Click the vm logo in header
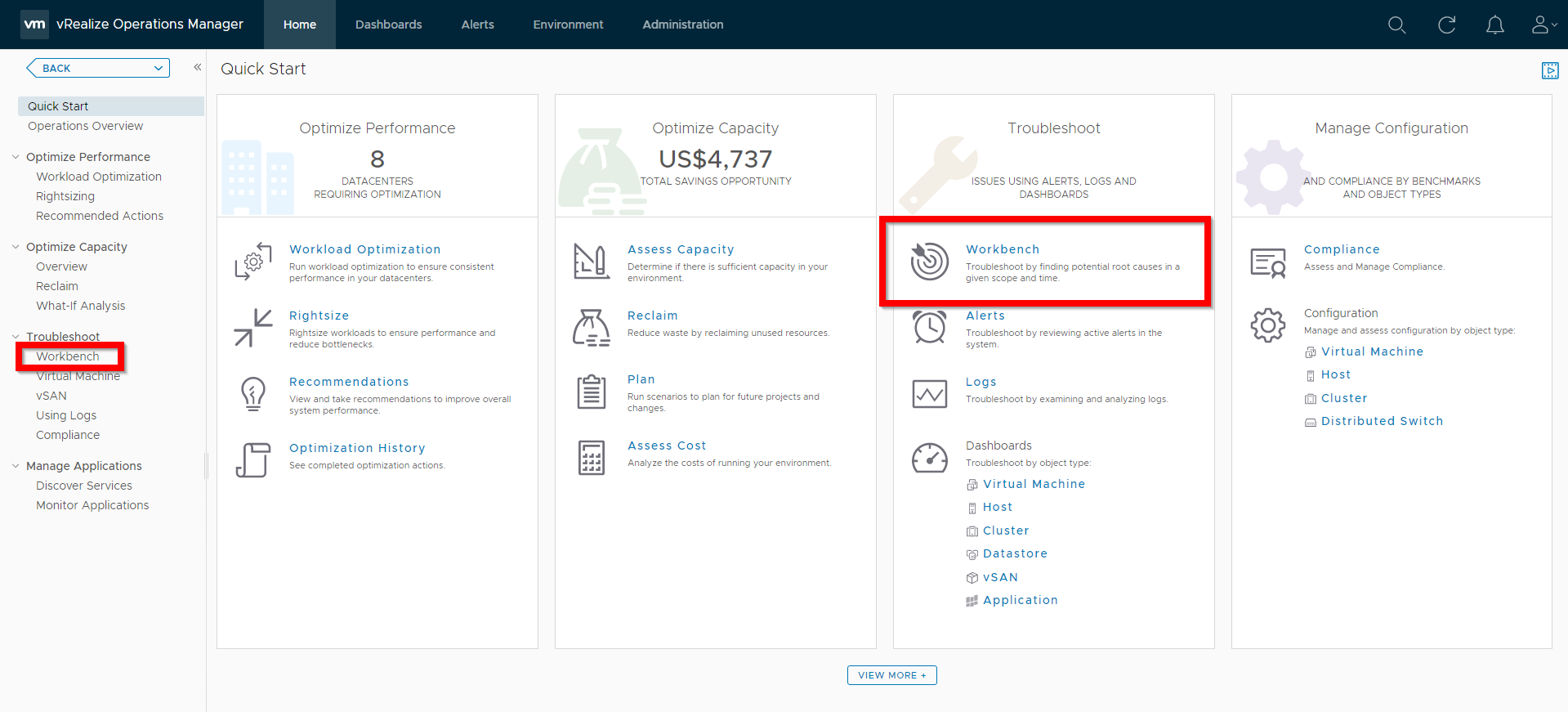This screenshot has width=1568, height=712. [34, 25]
